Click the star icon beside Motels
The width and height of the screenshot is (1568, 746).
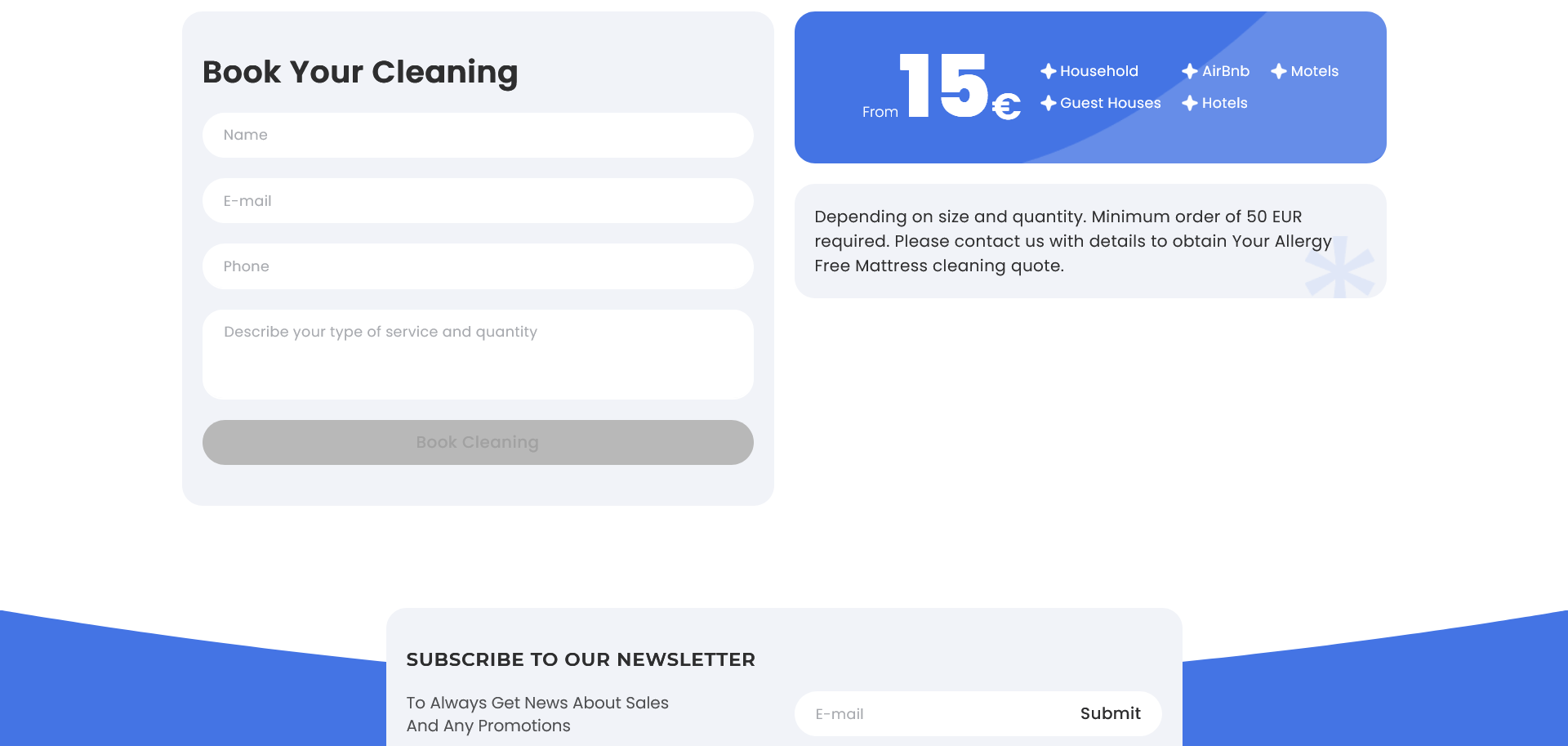1279,72
